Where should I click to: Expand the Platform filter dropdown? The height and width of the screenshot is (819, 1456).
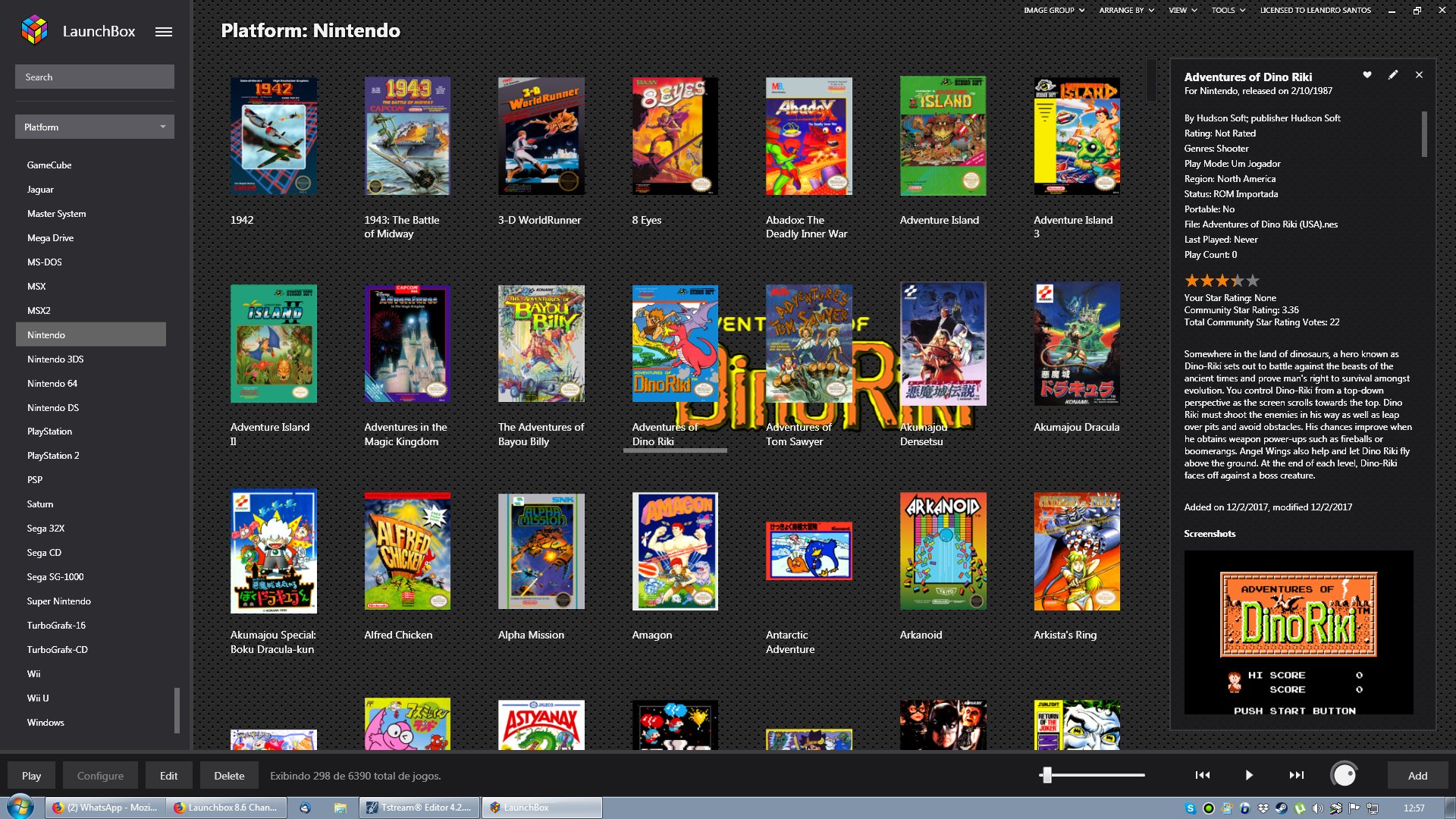pyautogui.click(x=95, y=127)
